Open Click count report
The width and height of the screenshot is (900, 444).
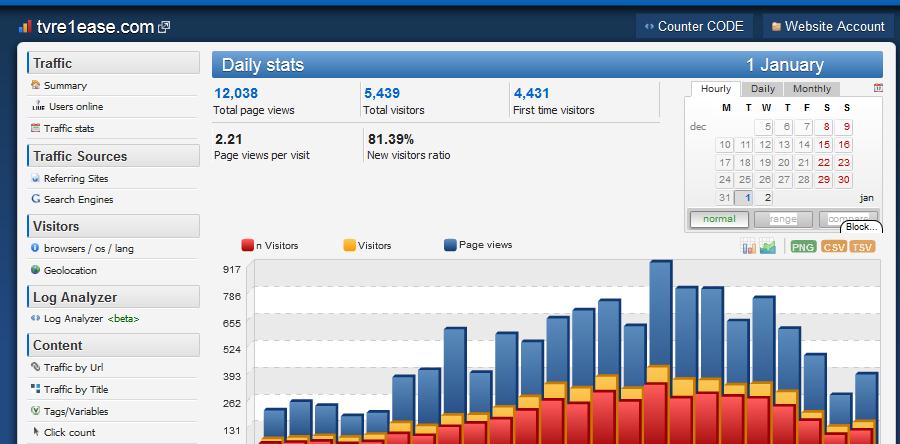point(69,433)
